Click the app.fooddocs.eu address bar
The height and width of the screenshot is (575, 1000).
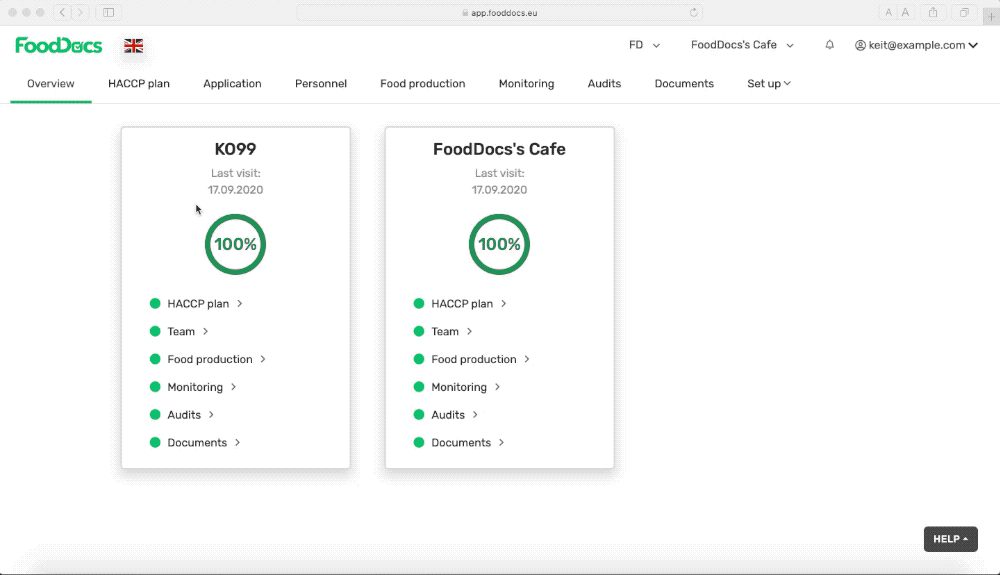click(x=499, y=13)
